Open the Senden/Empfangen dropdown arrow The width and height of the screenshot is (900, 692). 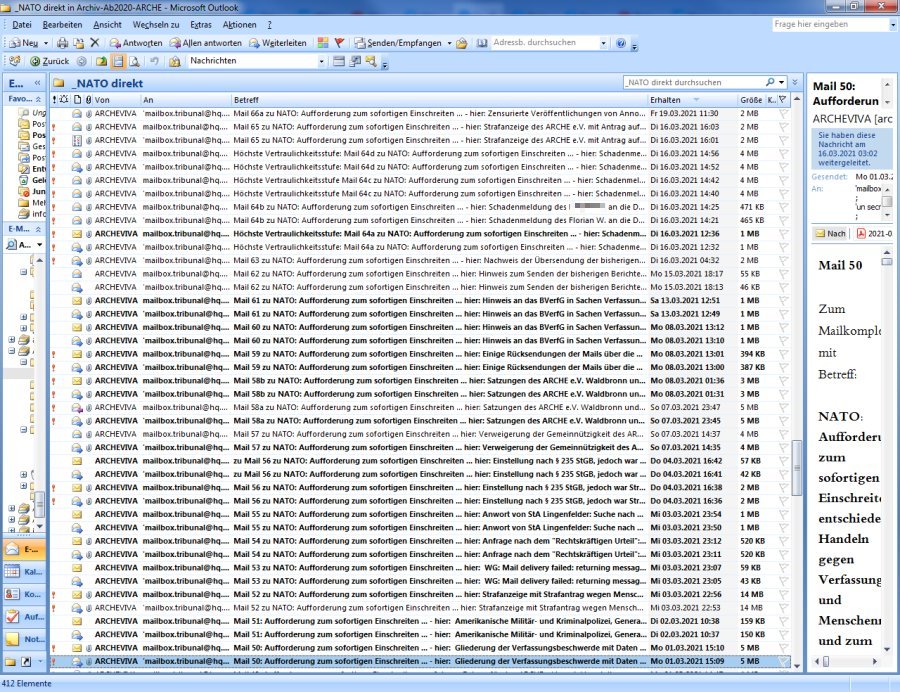[x=449, y=43]
